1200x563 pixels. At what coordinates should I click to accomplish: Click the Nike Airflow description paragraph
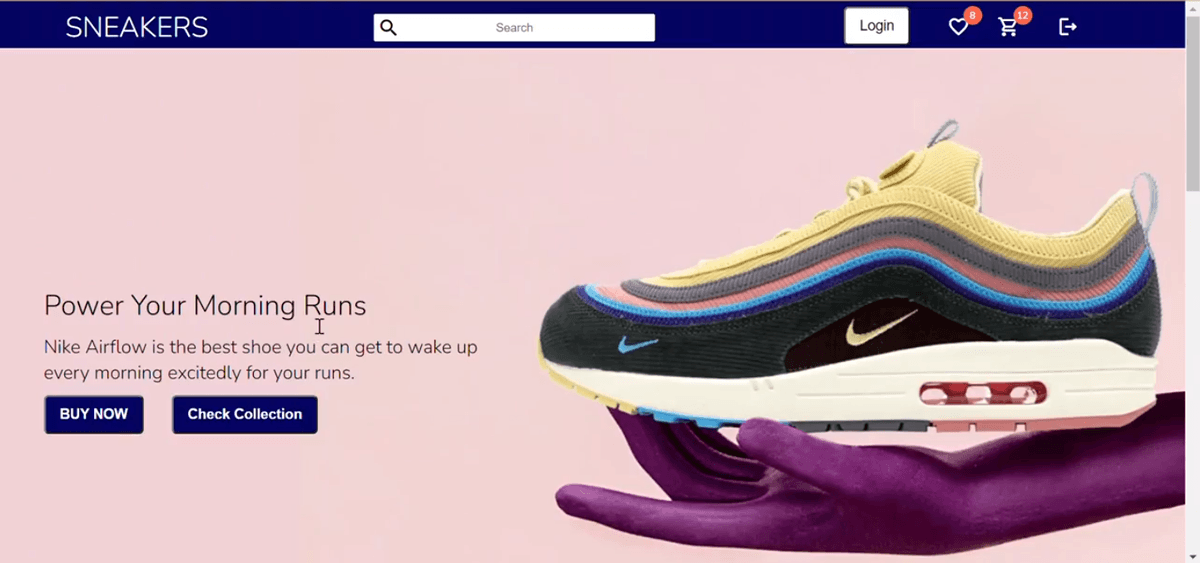pyautogui.click(x=261, y=360)
